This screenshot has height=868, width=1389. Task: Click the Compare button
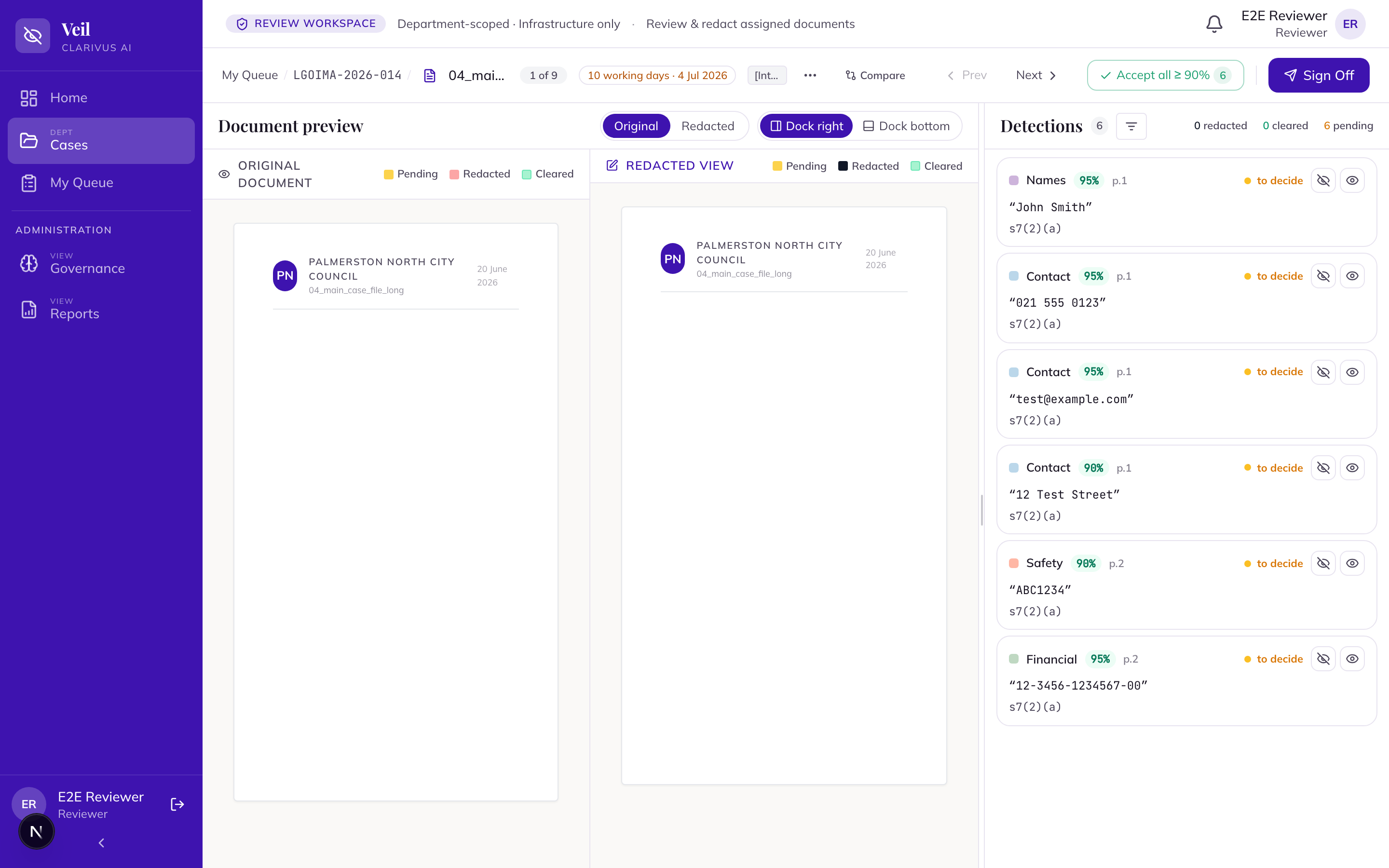tap(875, 75)
